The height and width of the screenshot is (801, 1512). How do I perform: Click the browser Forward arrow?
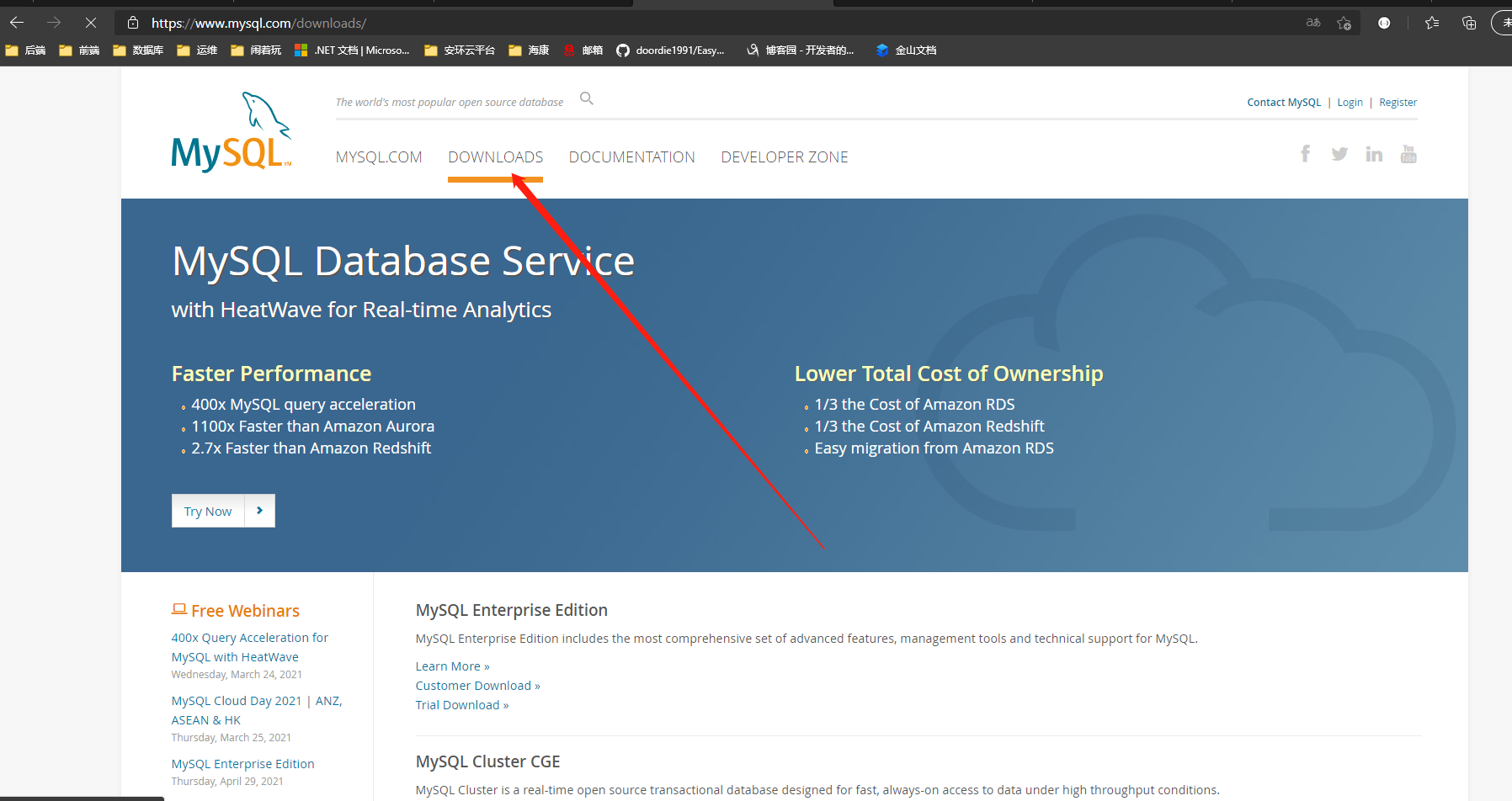pyautogui.click(x=54, y=23)
